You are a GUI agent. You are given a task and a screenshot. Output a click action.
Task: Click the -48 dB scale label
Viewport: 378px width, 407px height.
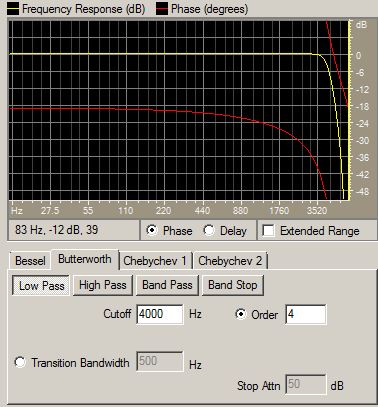pyautogui.click(x=362, y=192)
